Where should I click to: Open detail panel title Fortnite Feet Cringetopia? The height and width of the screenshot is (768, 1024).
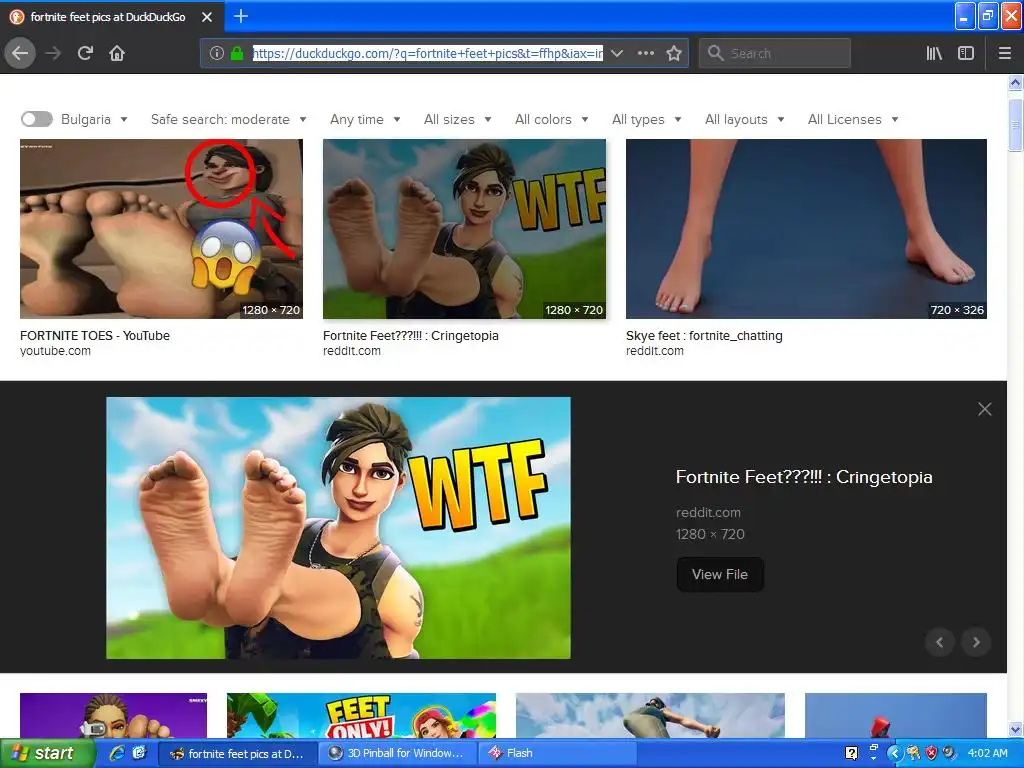[804, 477]
